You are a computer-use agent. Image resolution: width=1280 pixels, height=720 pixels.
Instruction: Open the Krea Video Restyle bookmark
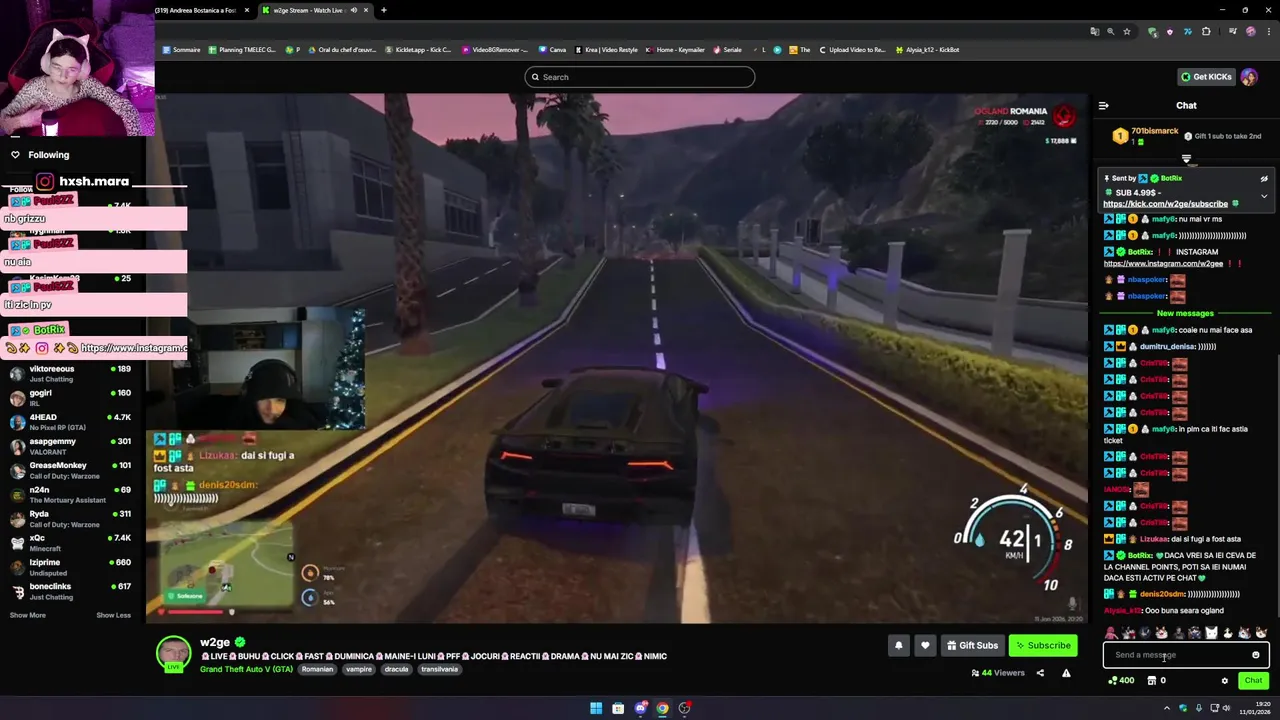[x=606, y=50]
